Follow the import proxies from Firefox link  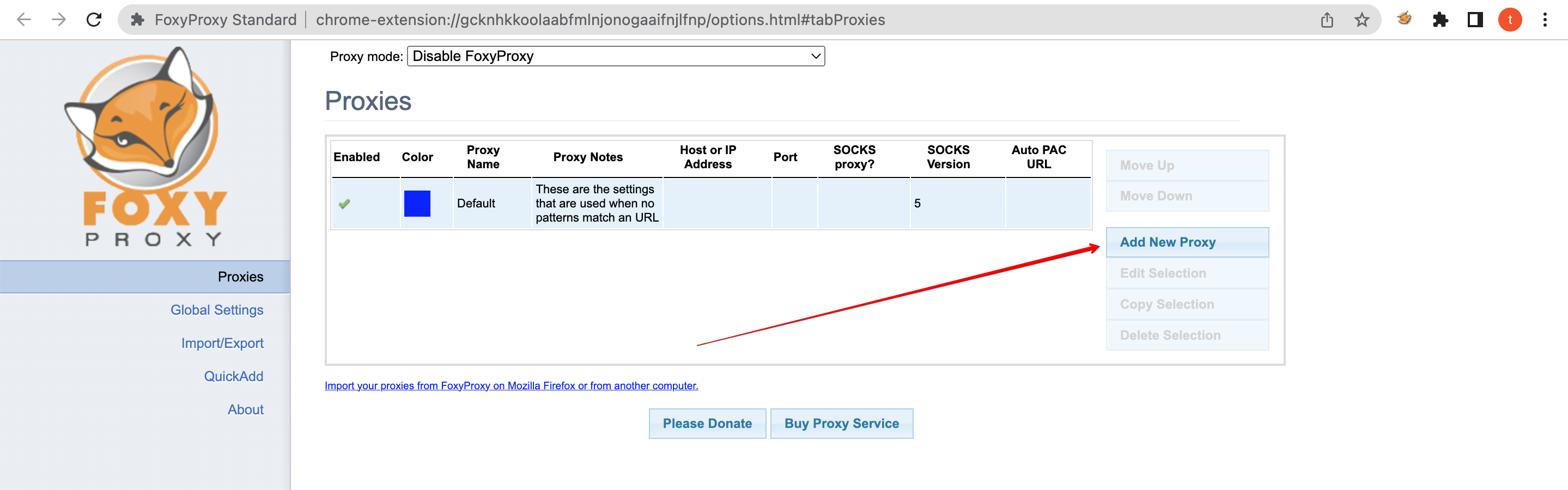[x=511, y=385]
